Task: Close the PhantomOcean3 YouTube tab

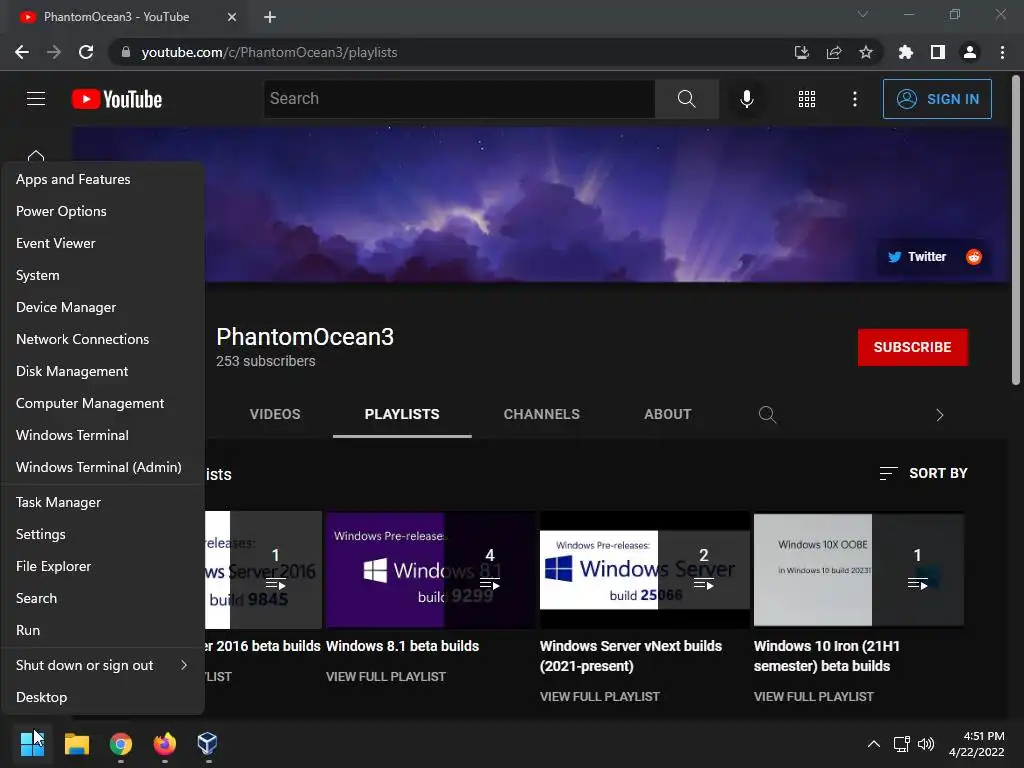Action: tap(231, 17)
